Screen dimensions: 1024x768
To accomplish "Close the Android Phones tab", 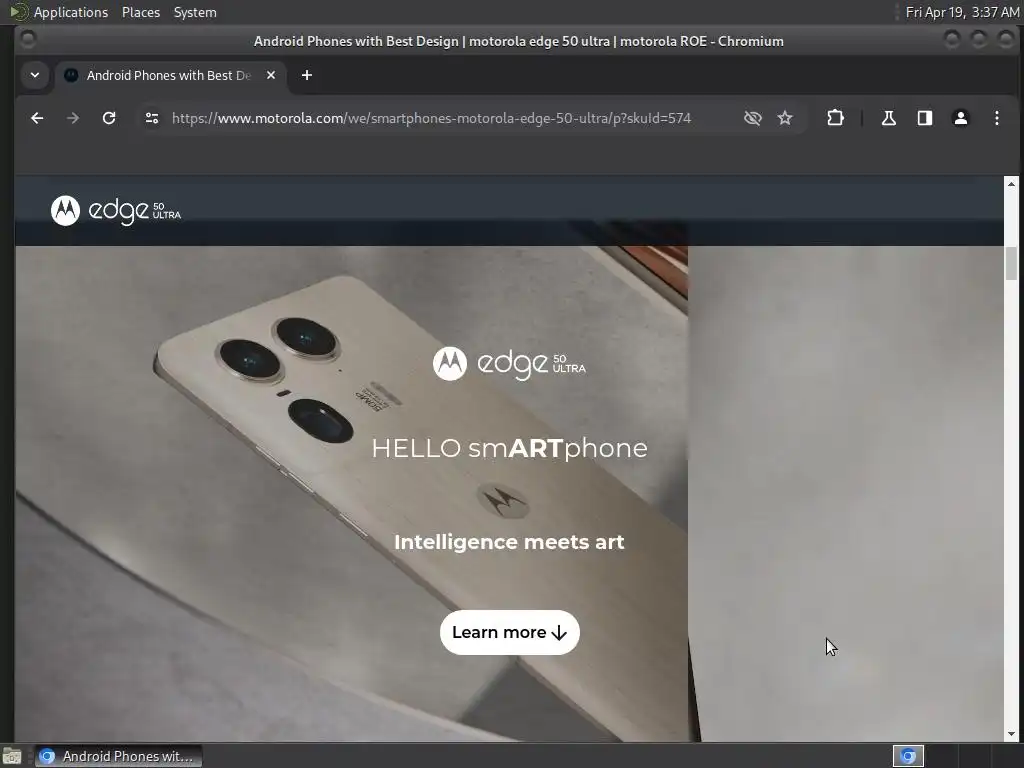I will coord(271,75).
